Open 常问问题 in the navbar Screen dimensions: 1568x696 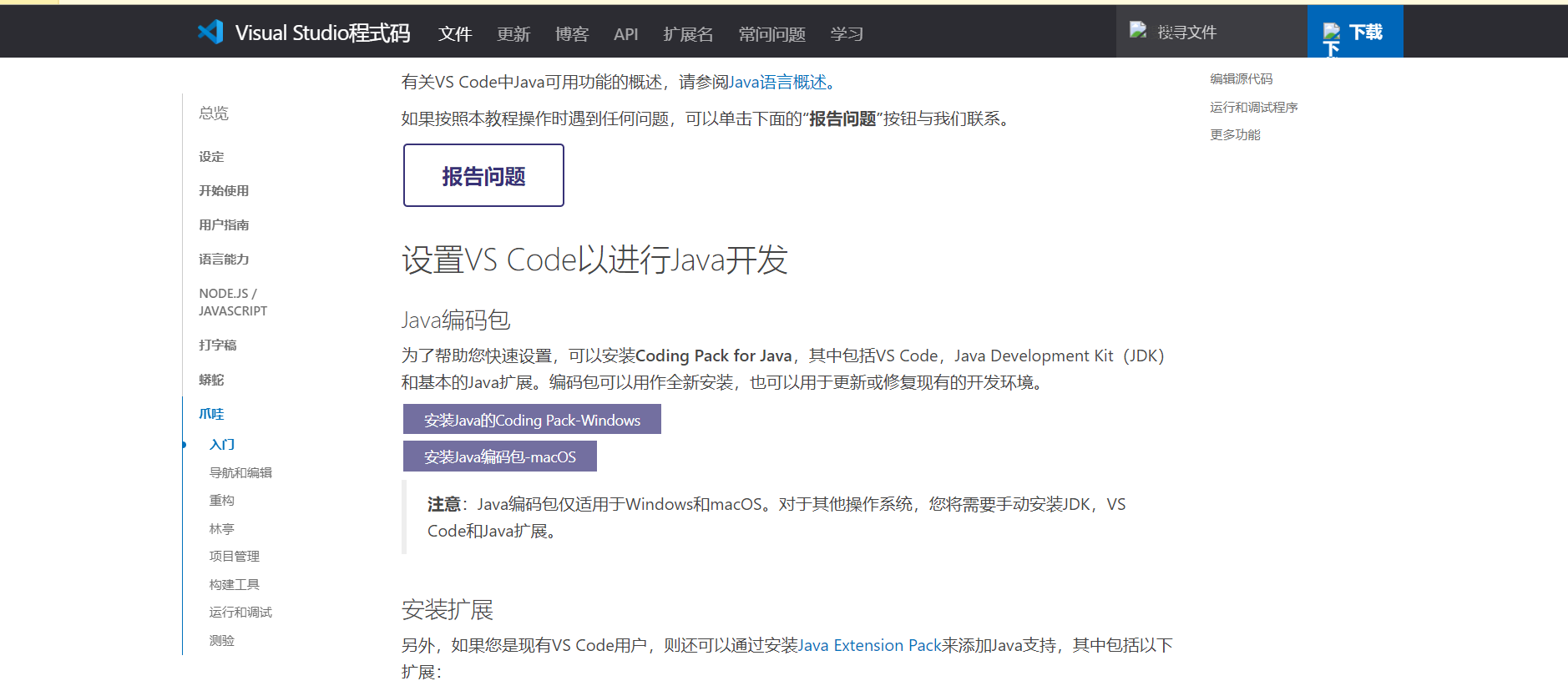(x=771, y=33)
